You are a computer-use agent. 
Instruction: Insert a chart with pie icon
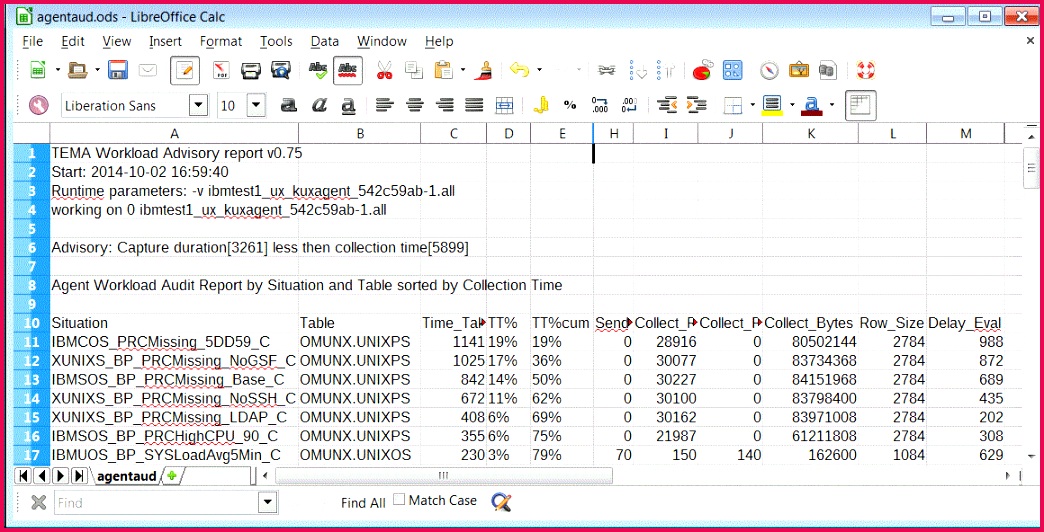702,70
